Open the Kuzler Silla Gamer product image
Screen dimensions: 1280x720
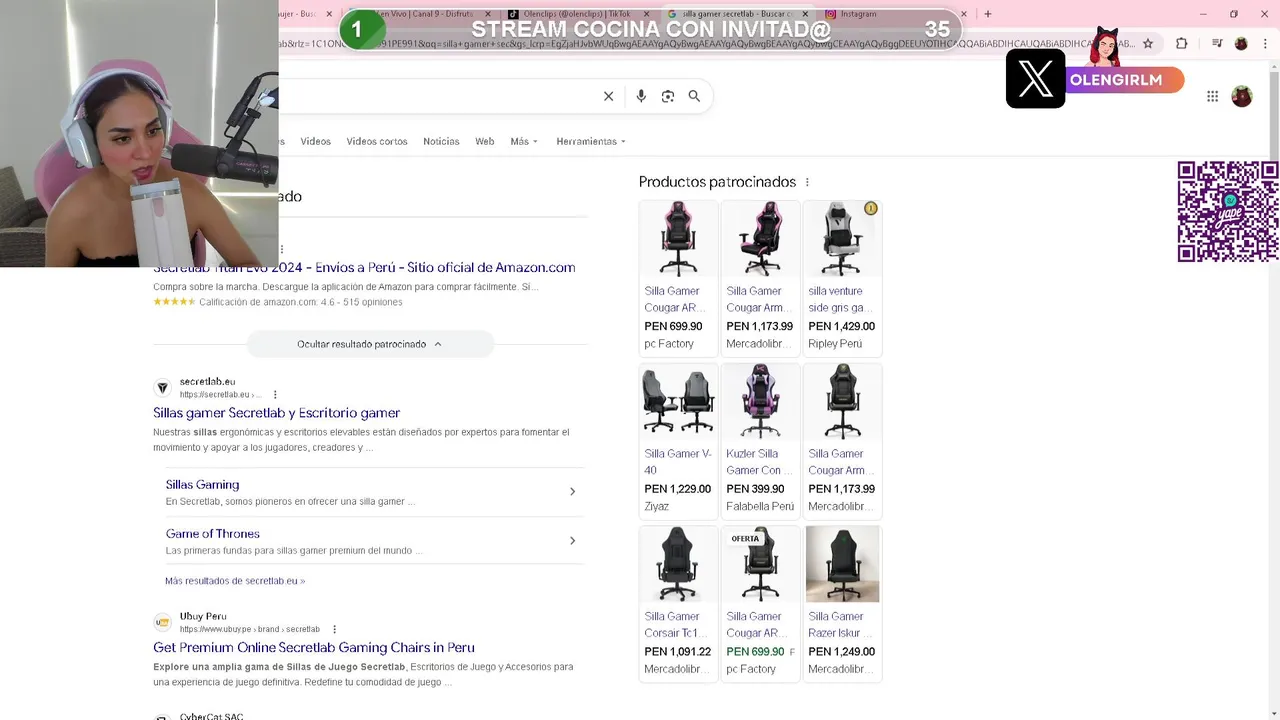coord(760,401)
